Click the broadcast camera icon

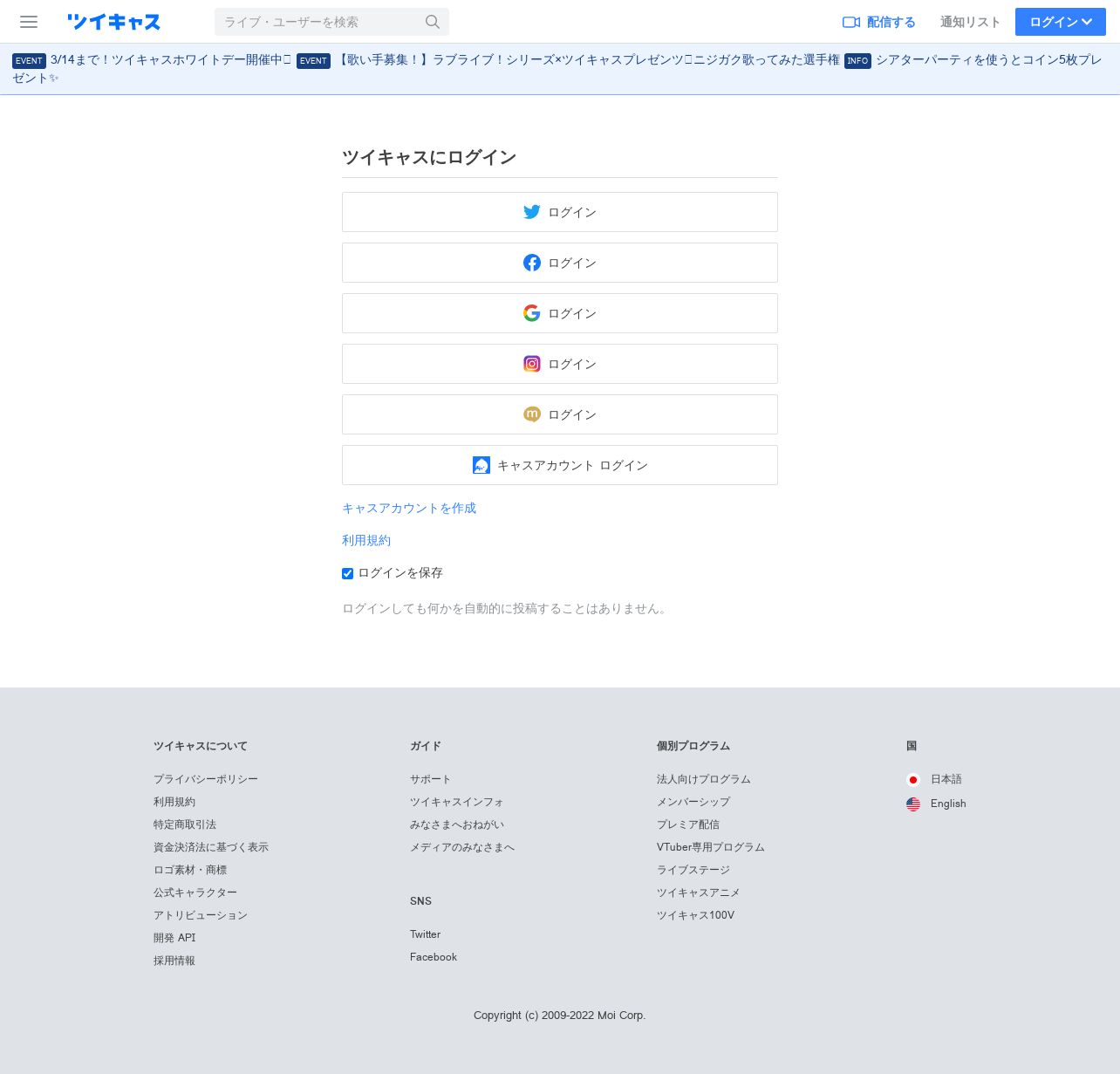click(851, 22)
